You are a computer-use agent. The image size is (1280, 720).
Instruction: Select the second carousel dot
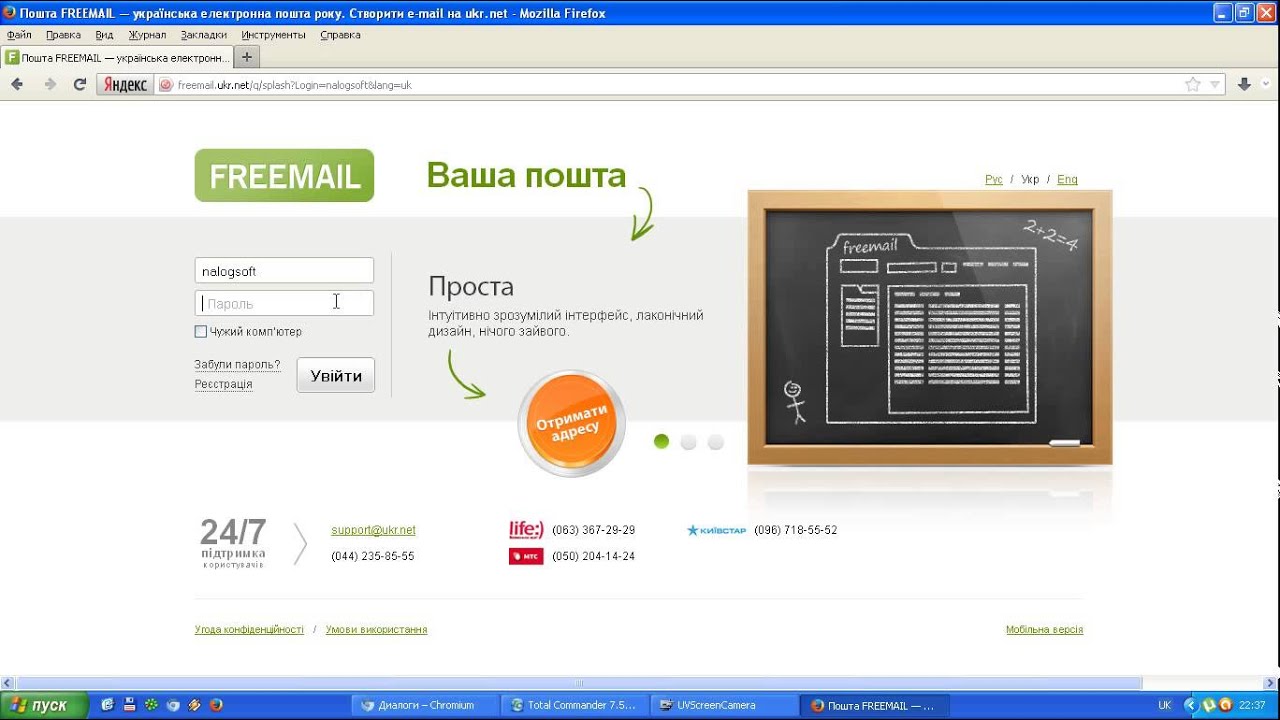[688, 442]
